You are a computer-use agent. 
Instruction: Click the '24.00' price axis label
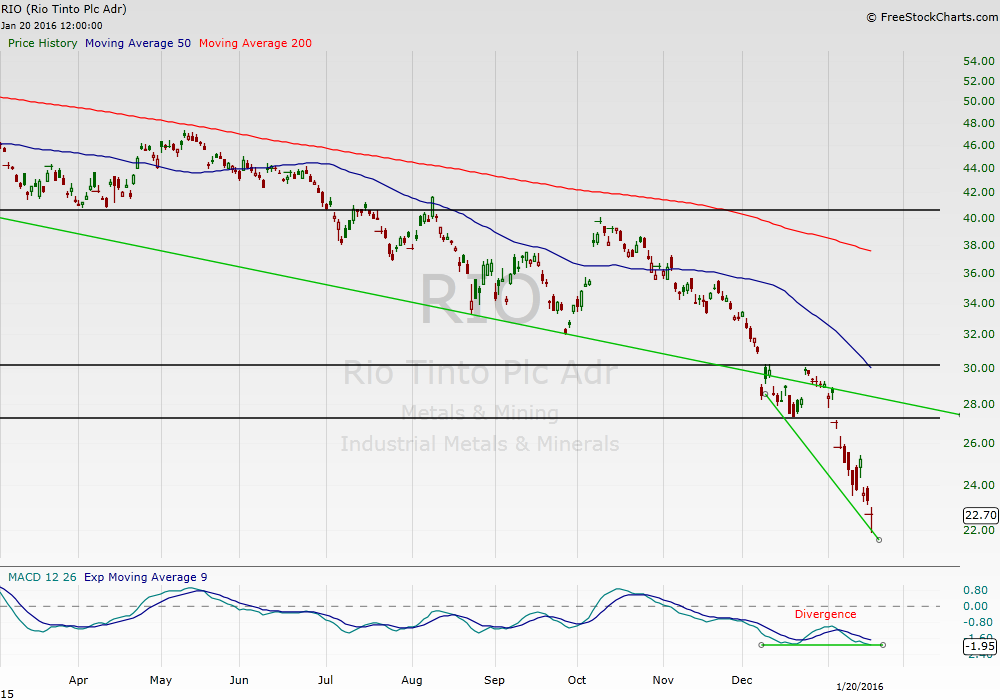(979, 485)
